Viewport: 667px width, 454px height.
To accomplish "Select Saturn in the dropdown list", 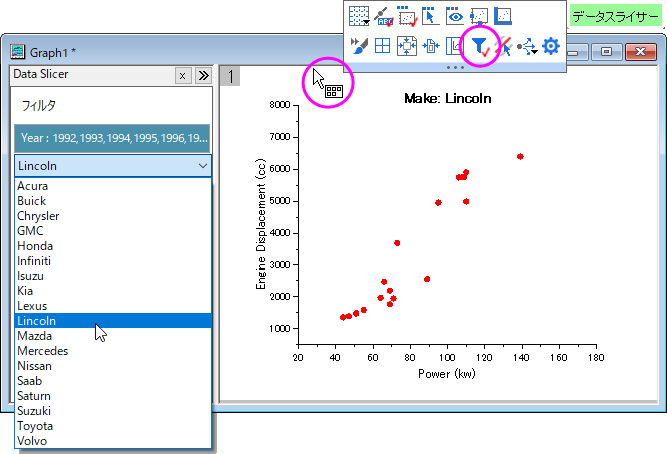I will point(113,396).
